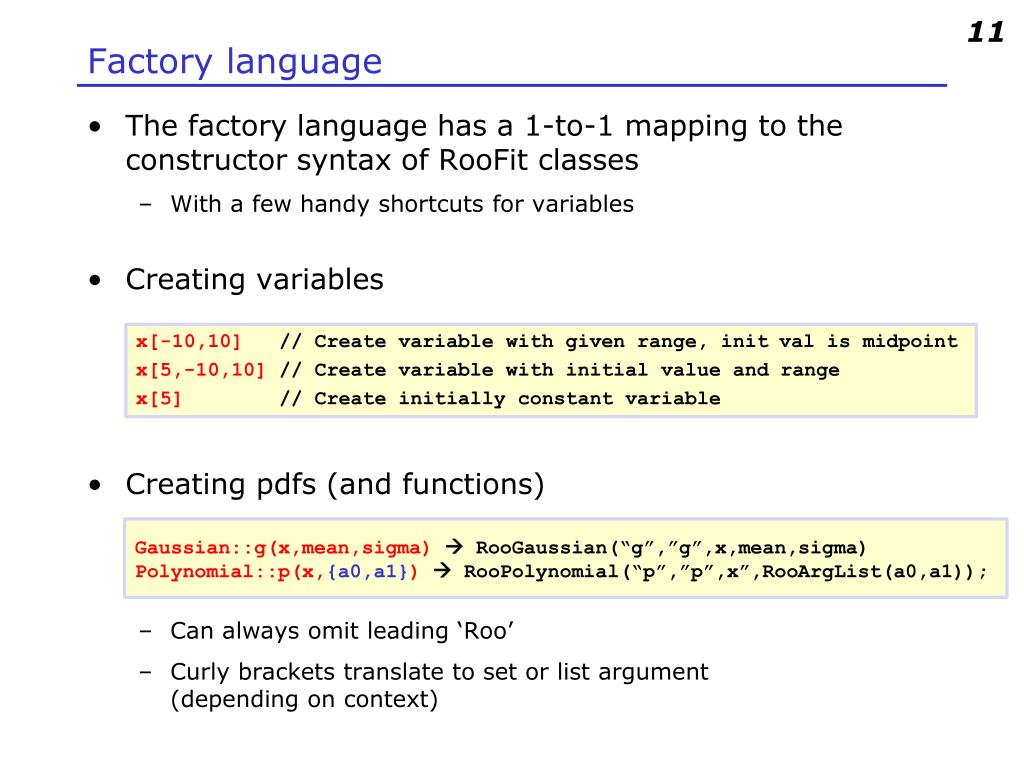Viewport: 1024px width, 768px height.
Task: Click the slide number 11
Action: (985, 32)
